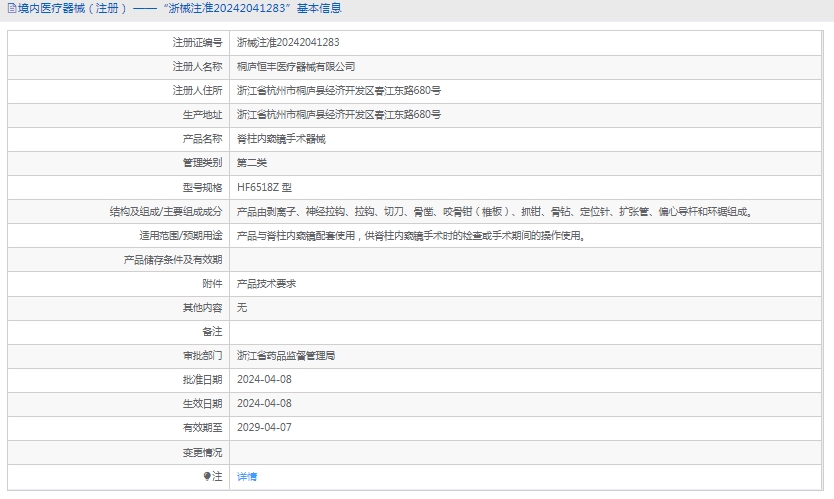Select the registration number value 浙械注准20242041283 in the table
The width and height of the screenshot is (834, 499).
[x=288, y=43]
